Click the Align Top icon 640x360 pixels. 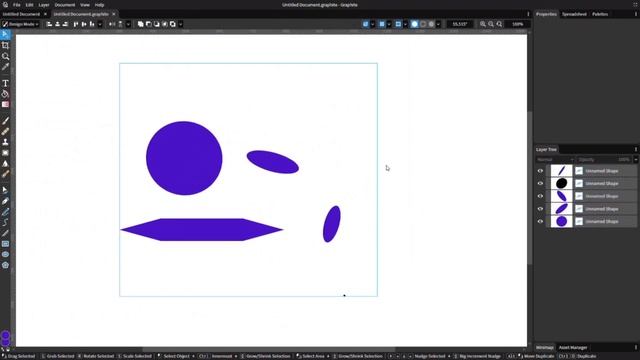pos(76,24)
